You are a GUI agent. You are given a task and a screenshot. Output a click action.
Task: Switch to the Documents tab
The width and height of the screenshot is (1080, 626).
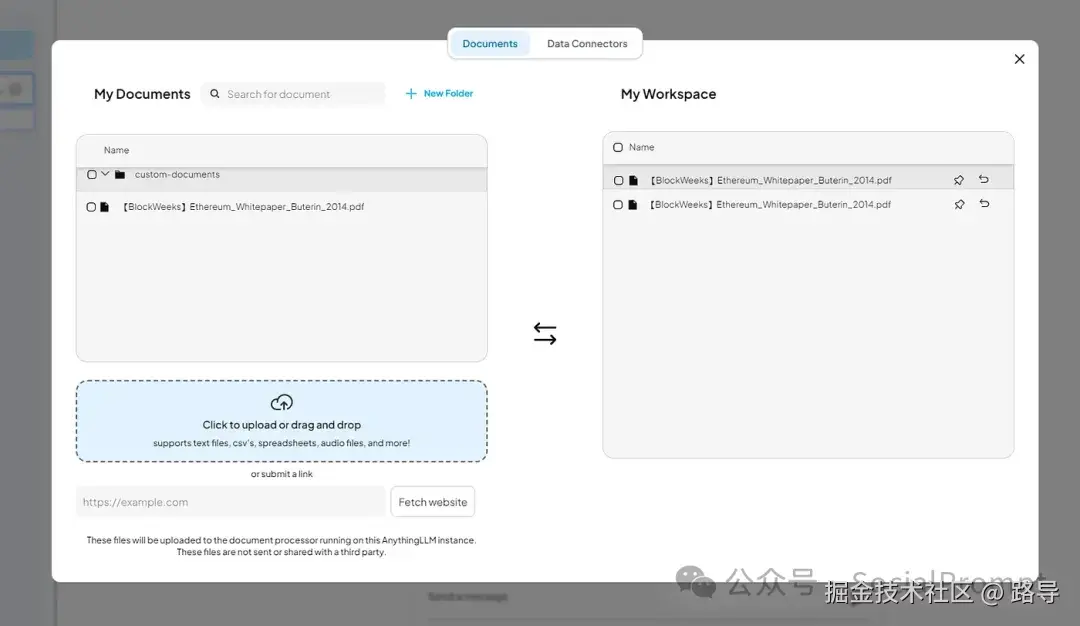(x=490, y=43)
